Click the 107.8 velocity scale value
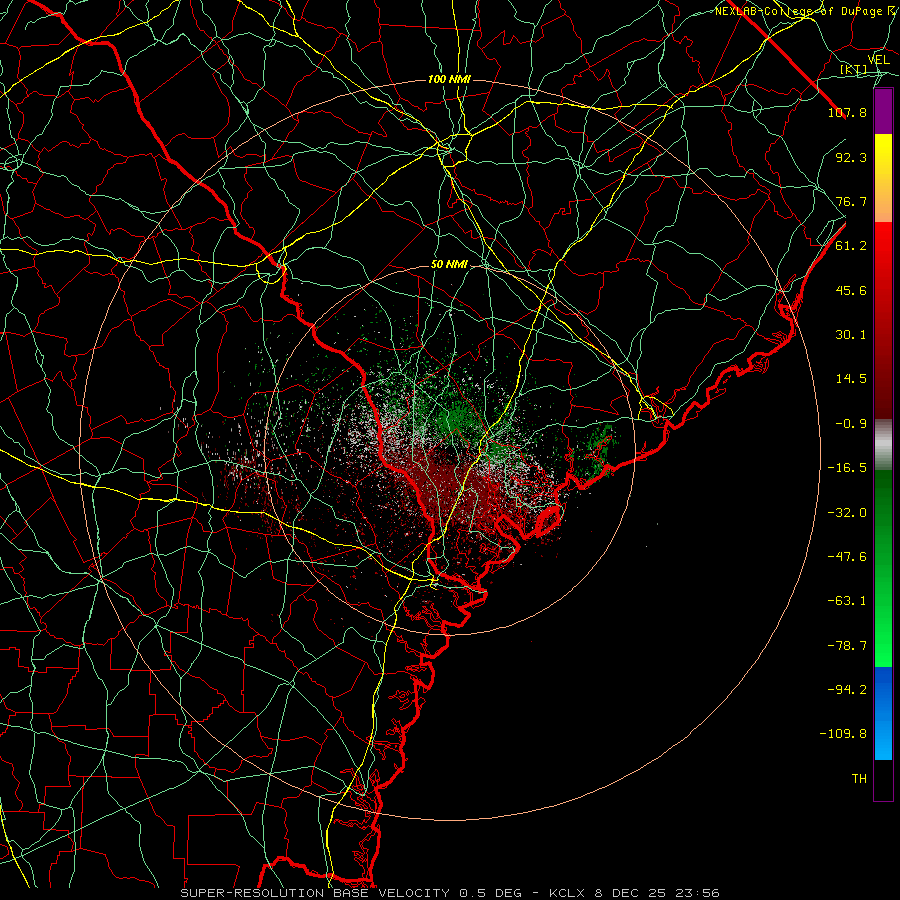 coord(847,112)
